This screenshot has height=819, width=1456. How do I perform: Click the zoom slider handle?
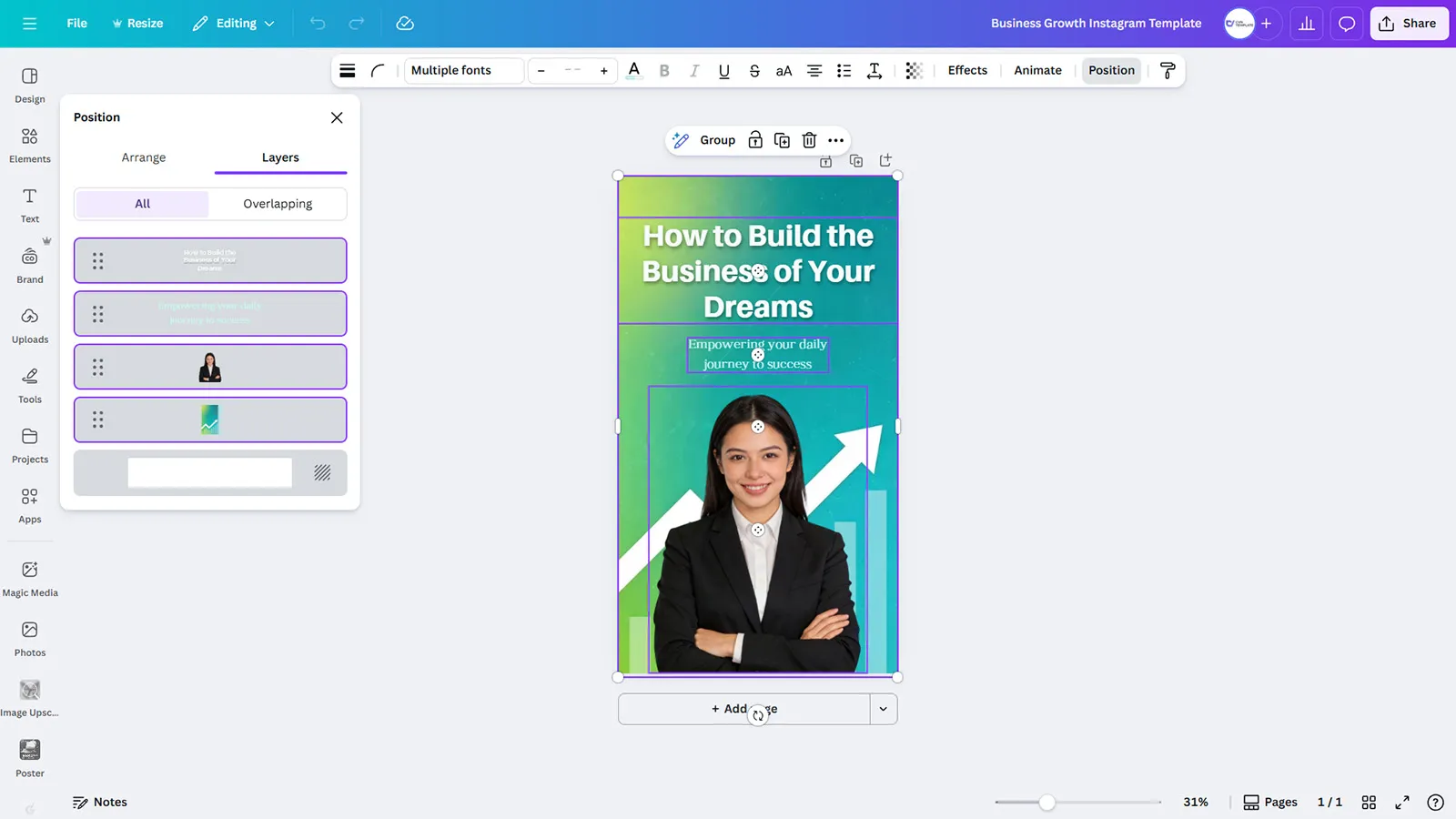tap(1047, 802)
